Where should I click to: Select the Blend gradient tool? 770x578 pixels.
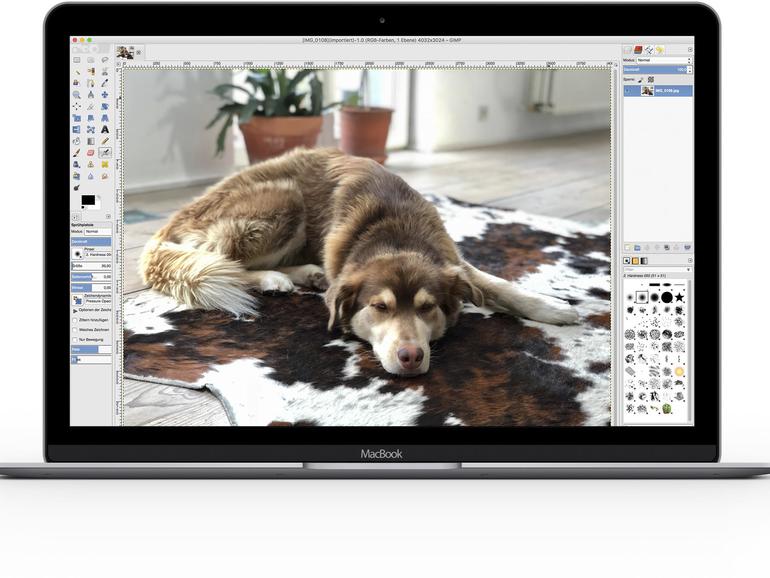(91, 141)
